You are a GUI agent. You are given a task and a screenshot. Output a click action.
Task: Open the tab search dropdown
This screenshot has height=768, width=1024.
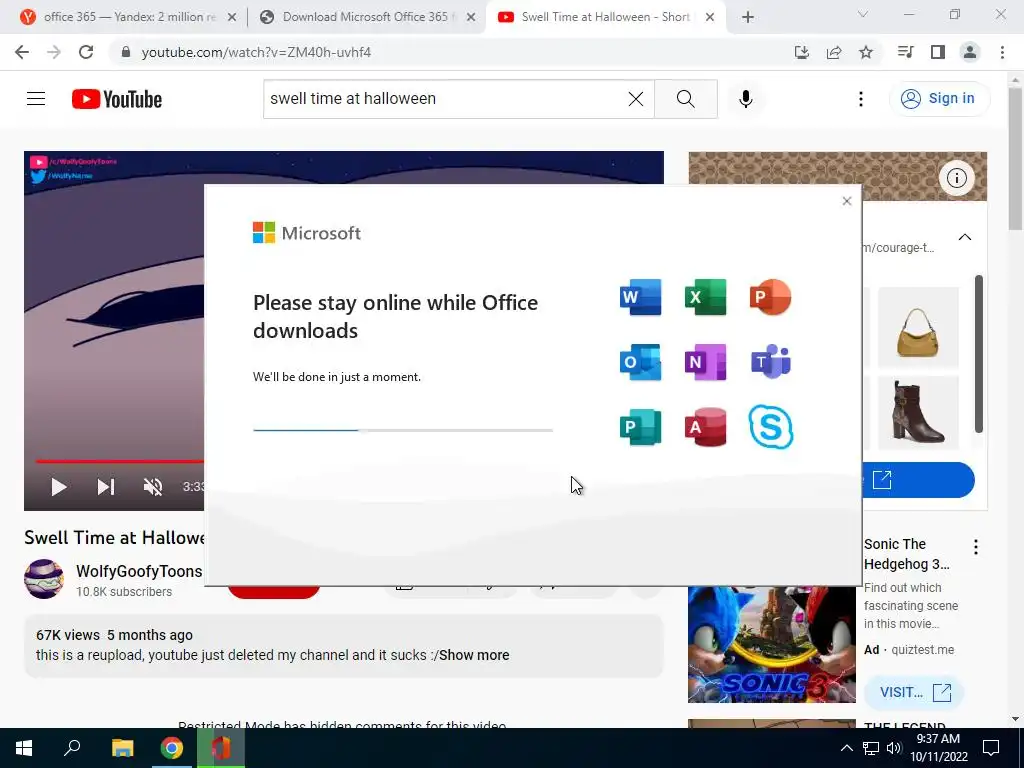click(863, 14)
